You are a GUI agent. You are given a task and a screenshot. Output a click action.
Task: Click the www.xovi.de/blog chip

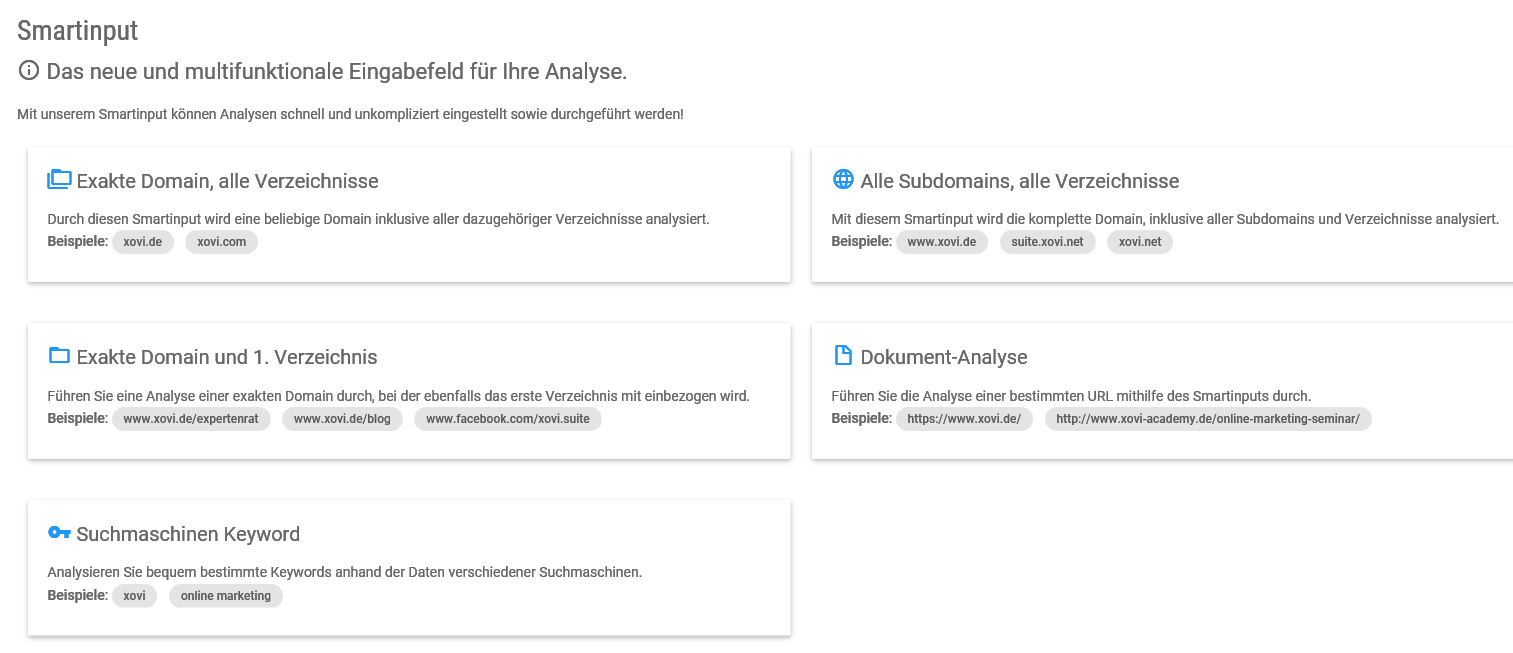point(343,418)
